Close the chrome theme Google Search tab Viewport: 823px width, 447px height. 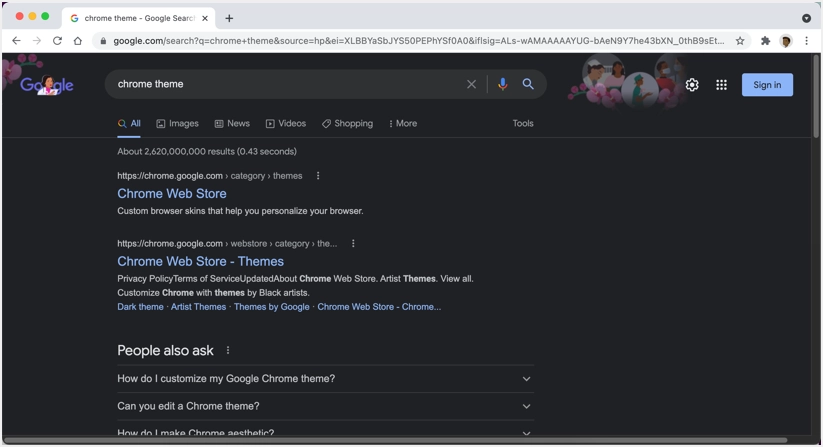click(x=205, y=18)
